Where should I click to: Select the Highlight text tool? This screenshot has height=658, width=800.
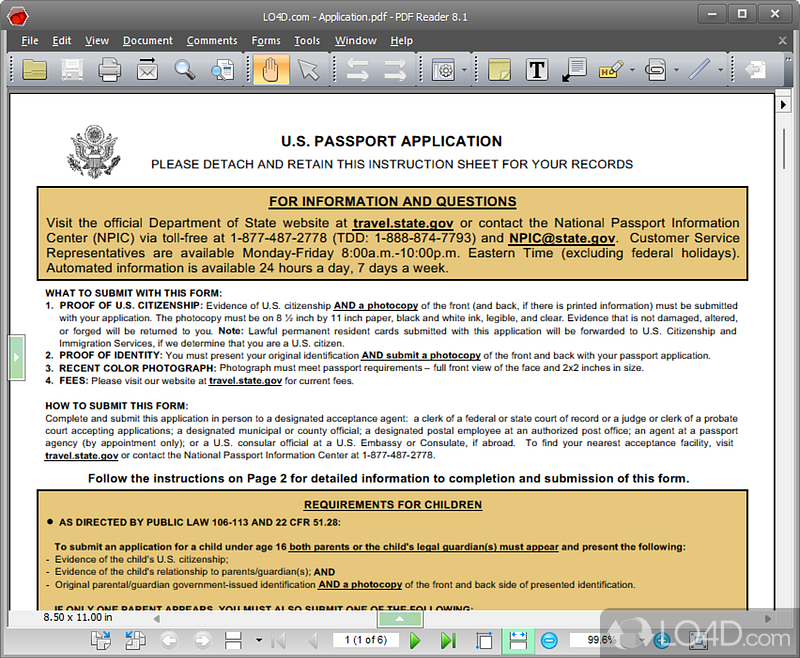611,69
